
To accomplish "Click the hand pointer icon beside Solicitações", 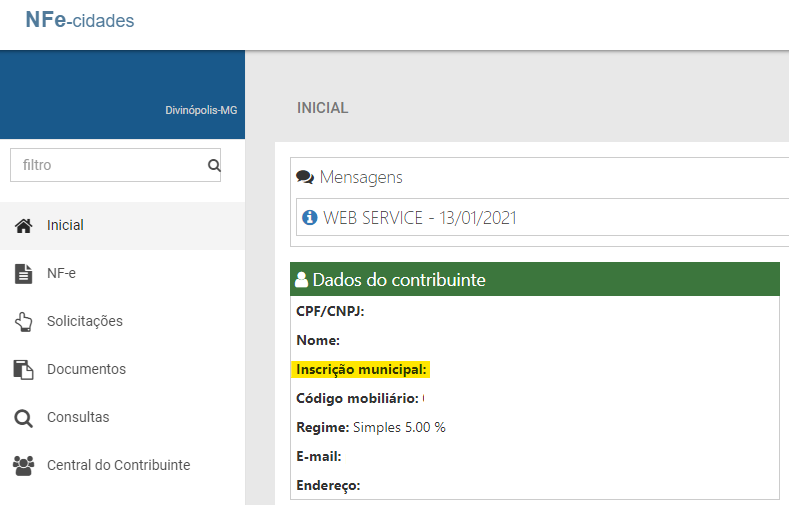I will tap(23, 322).
